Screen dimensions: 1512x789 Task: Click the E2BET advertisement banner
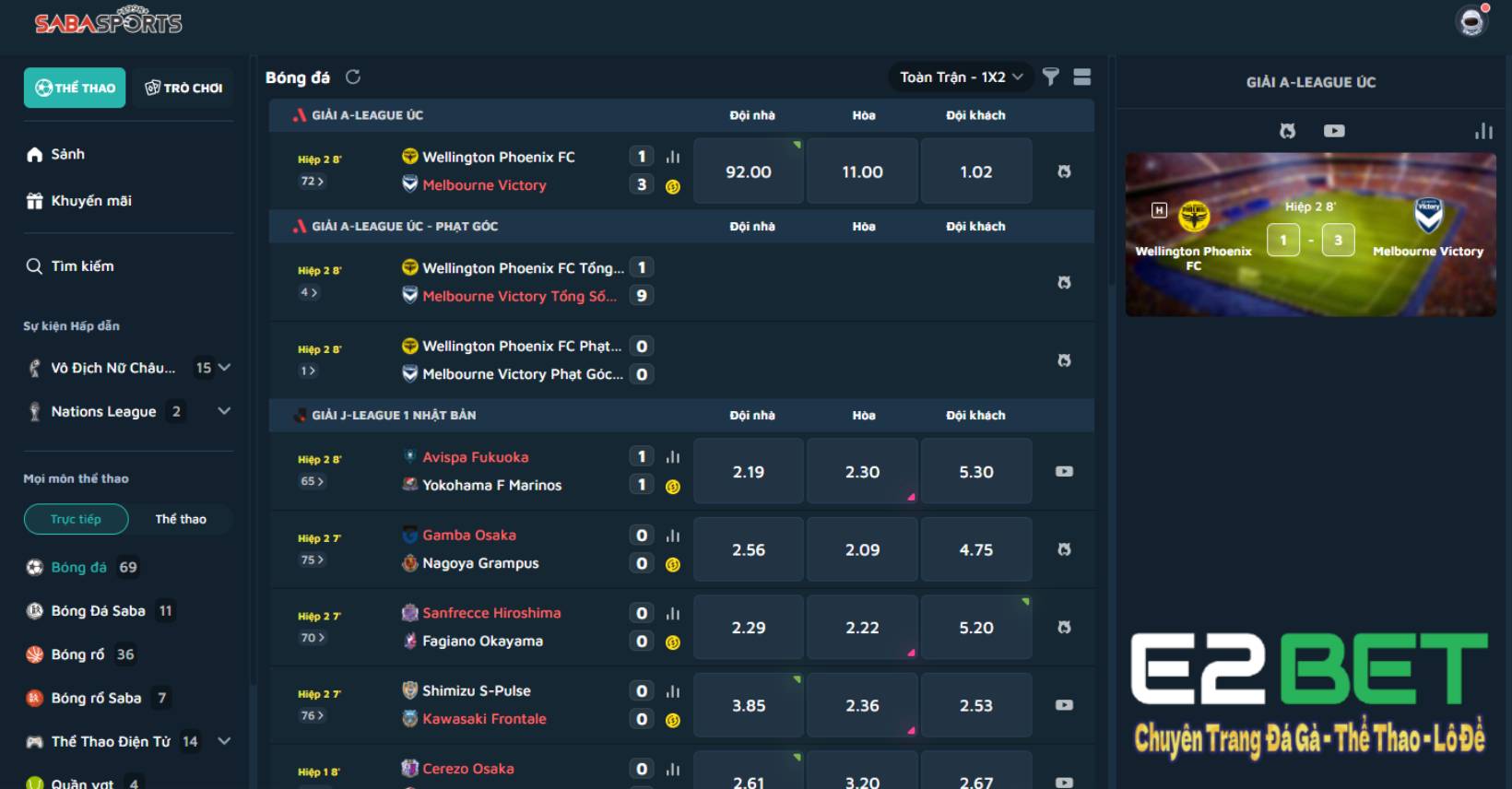pos(1309,696)
